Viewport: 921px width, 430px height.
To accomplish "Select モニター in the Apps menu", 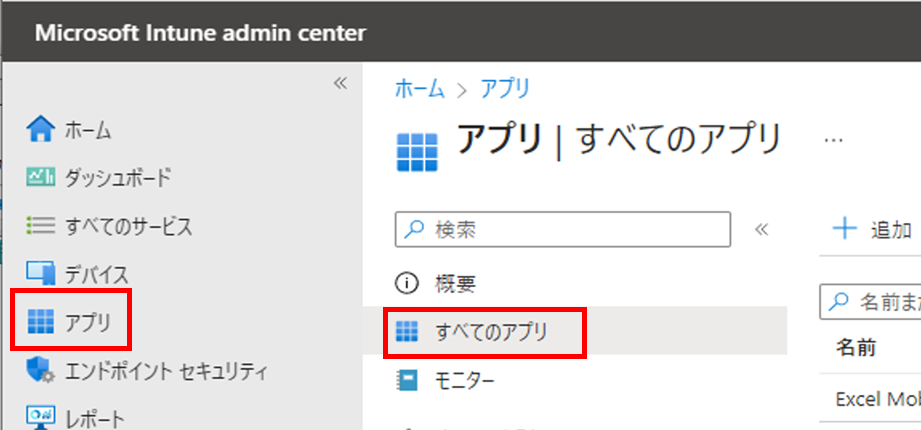I will point(465,381).
